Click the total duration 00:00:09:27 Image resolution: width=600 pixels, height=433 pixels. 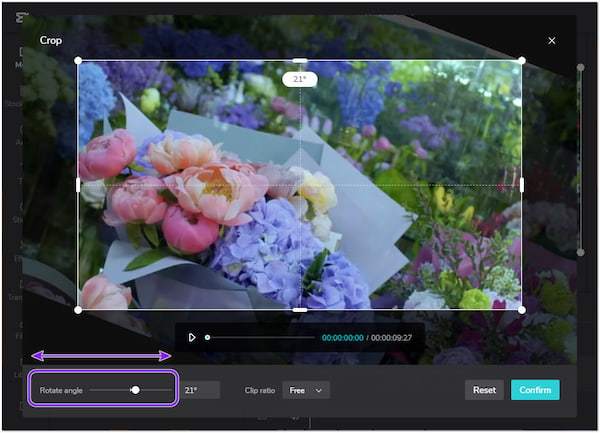point(391,337)
